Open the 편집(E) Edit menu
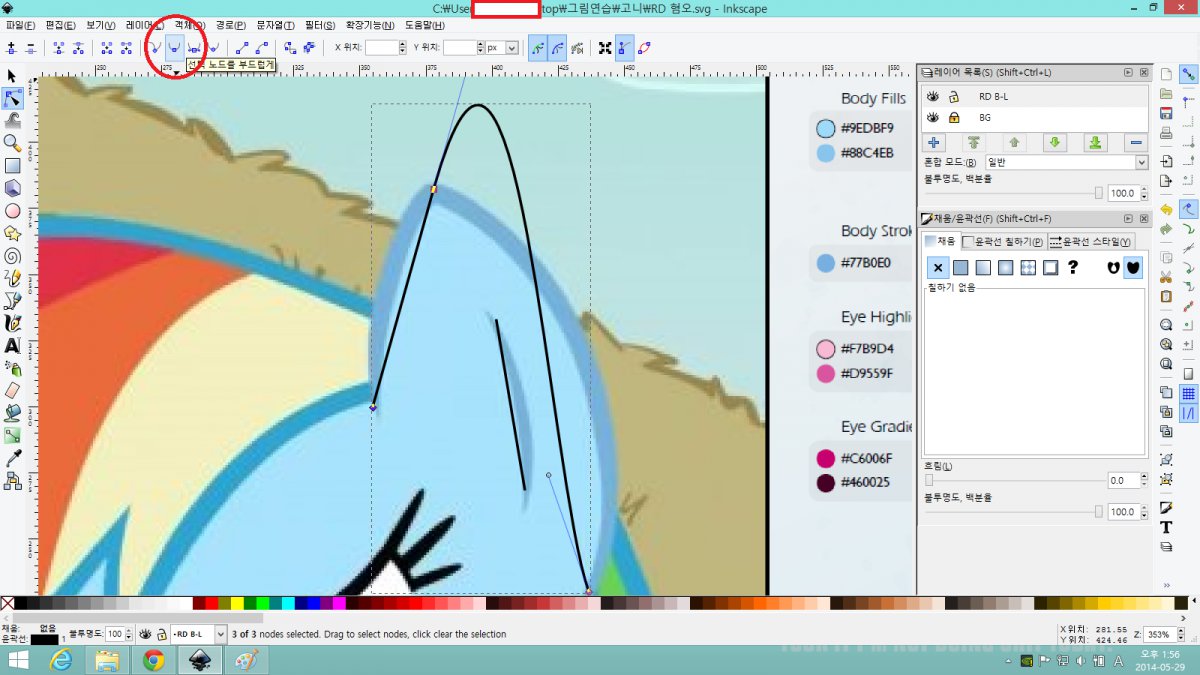 [61, 25]
